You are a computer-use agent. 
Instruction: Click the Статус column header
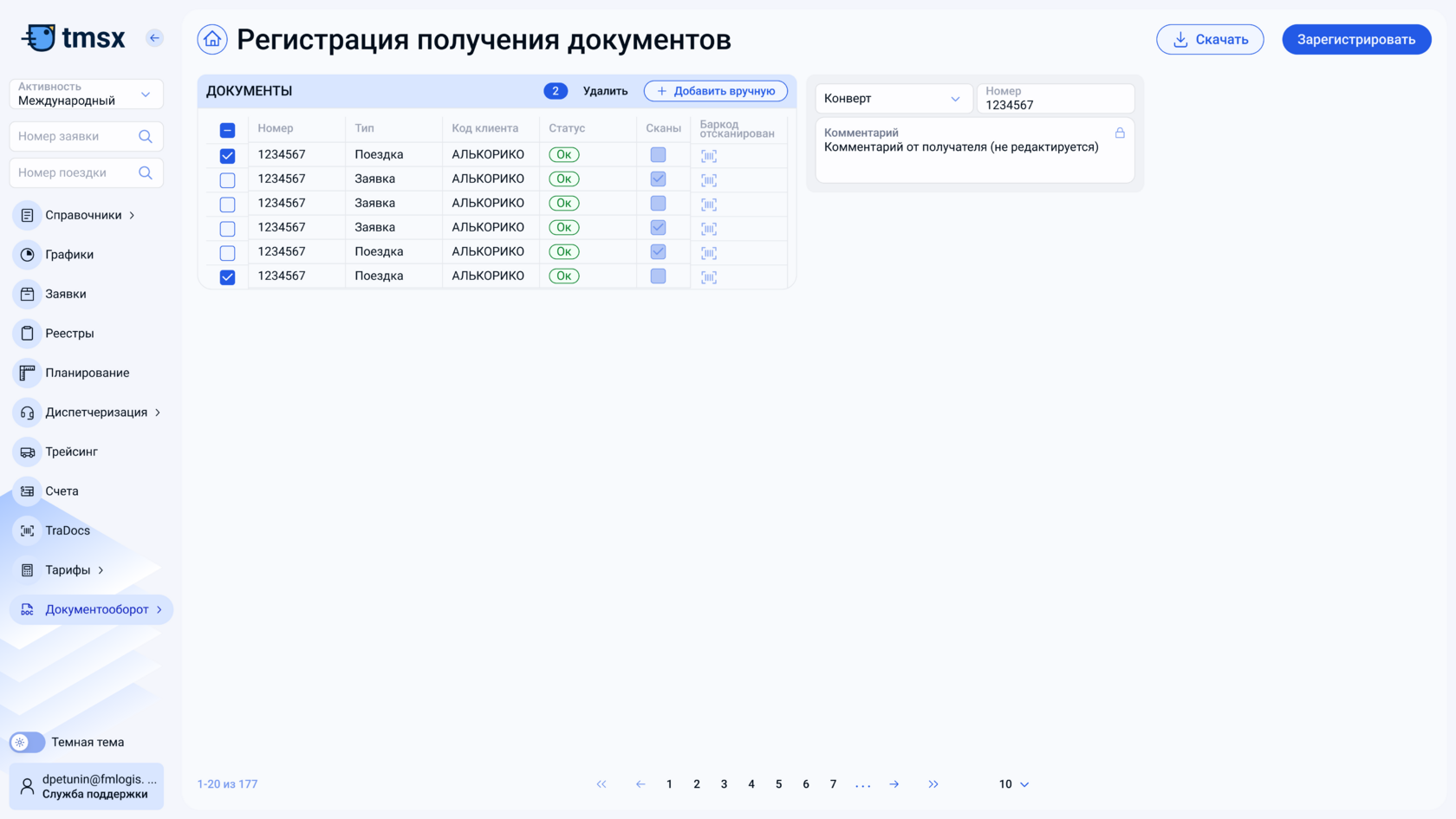point(567,128)
